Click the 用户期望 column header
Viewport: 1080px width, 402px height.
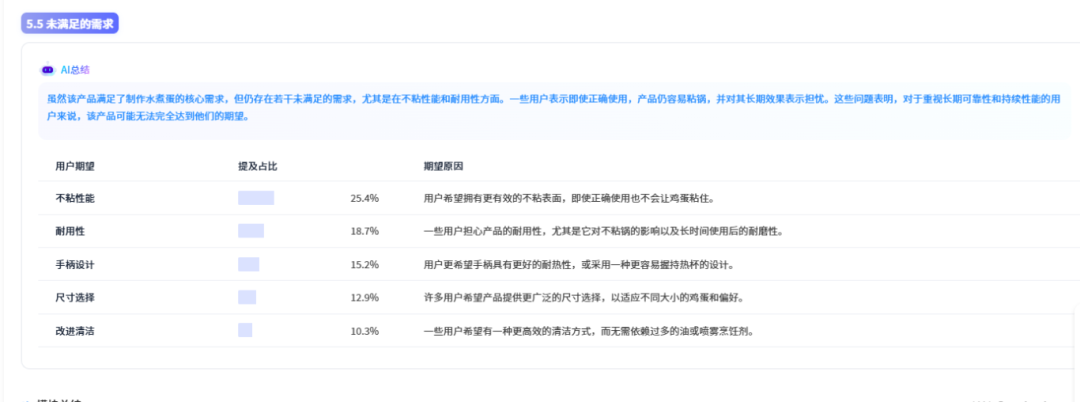[x=75, y=165]
